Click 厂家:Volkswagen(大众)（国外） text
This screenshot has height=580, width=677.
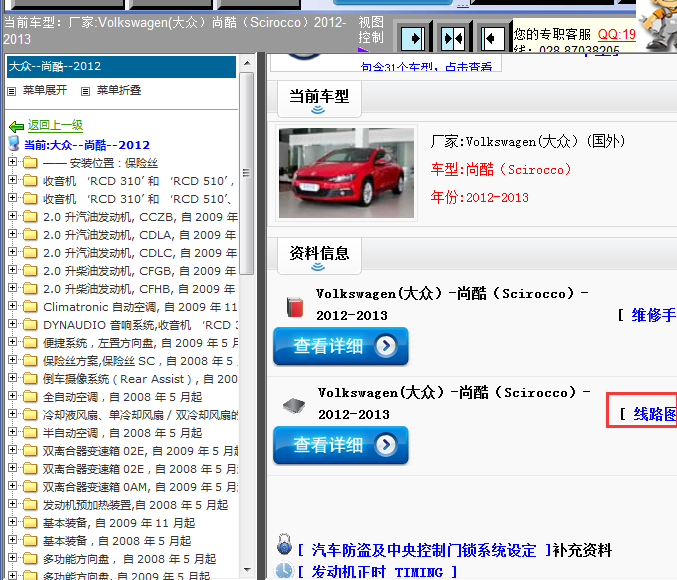(x=528, y=141)
